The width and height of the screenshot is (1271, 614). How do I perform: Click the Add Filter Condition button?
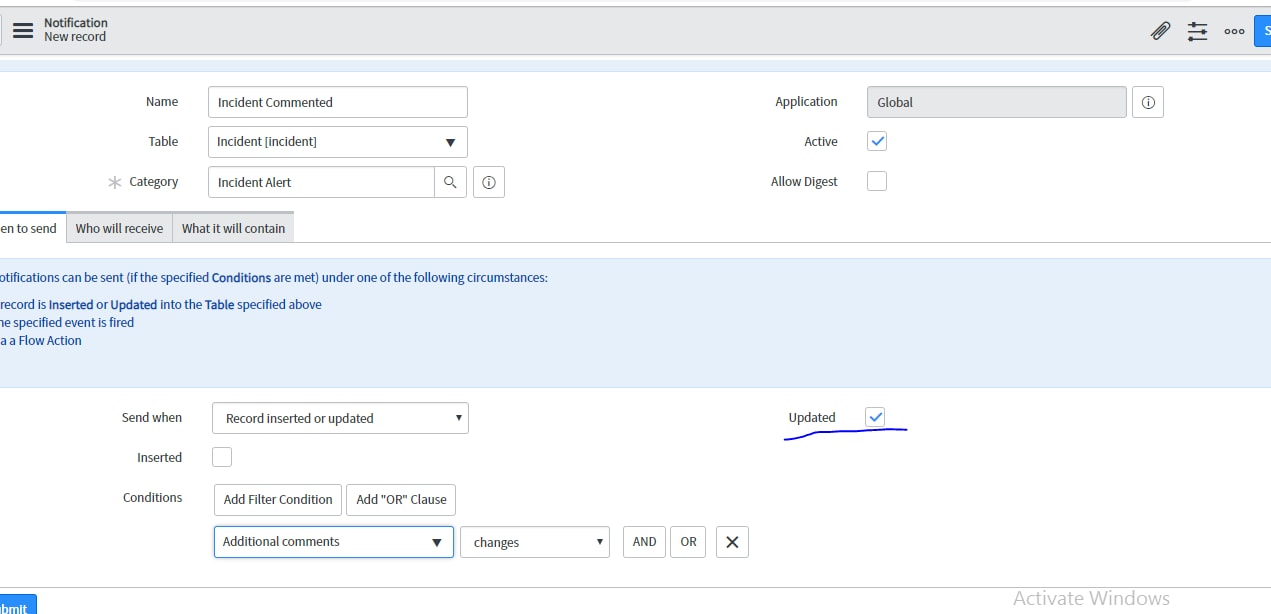(277, 499)
